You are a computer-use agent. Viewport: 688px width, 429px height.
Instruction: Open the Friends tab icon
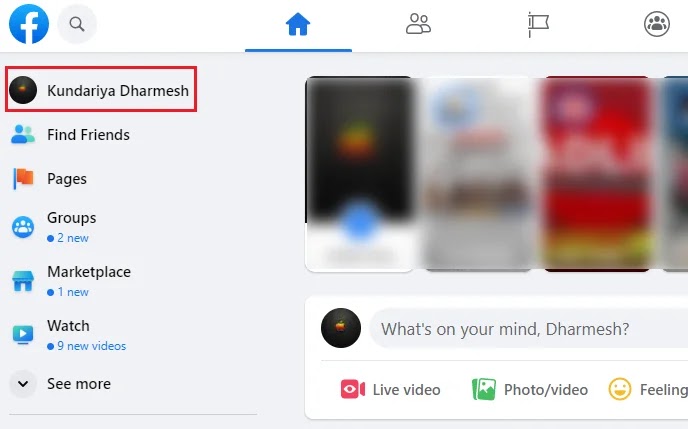[418, 24]
